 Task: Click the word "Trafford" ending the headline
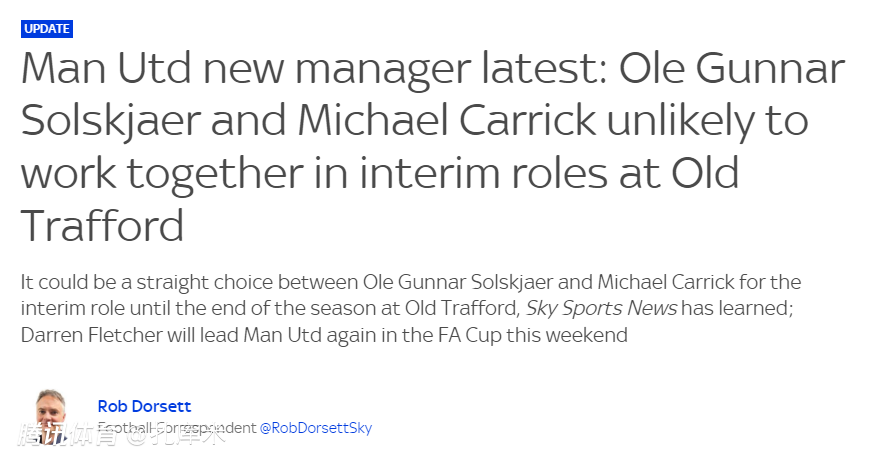(x=102, y=227)
